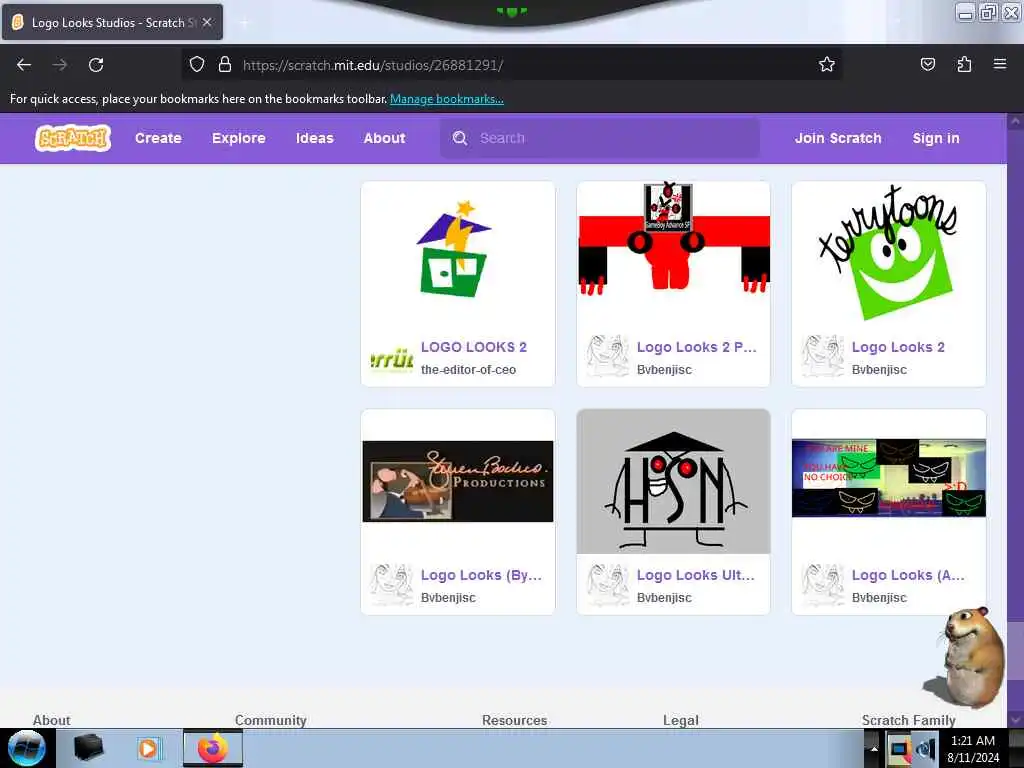
Task: Click Bvbenjisc name under Logo Looks (By...
Action: 448,598
